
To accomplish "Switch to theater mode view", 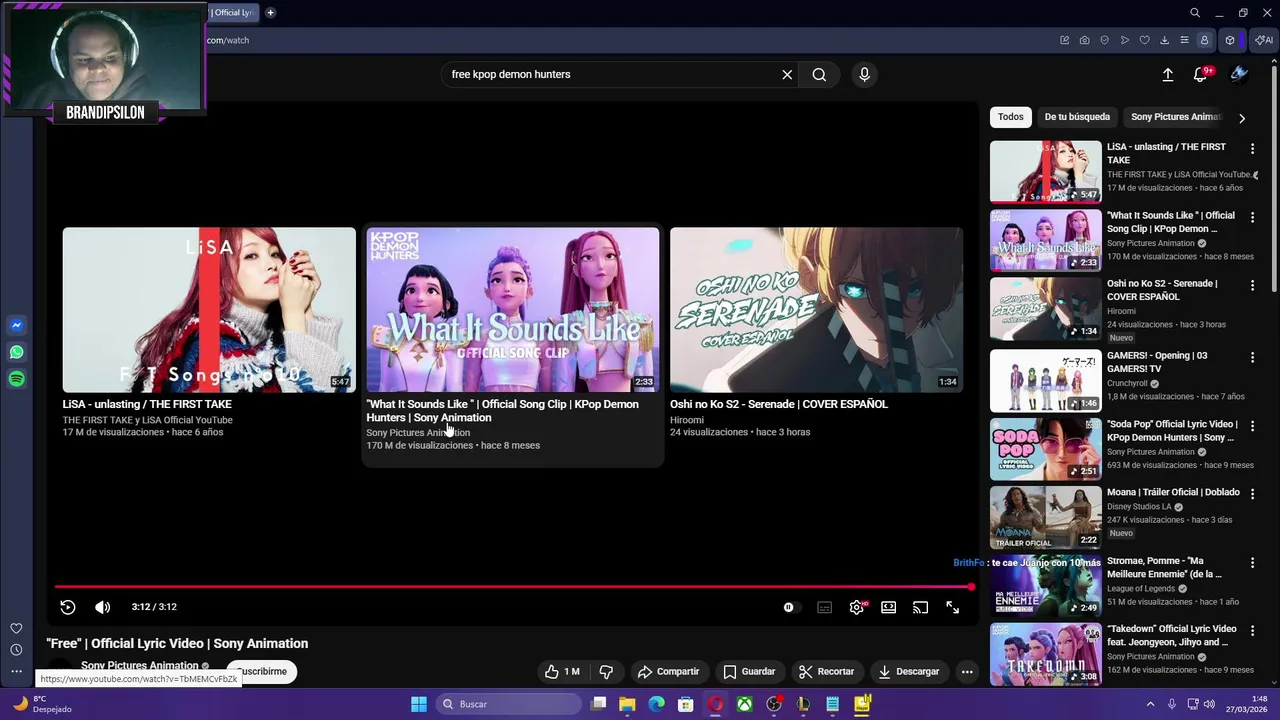I will [x=888, y=607].
